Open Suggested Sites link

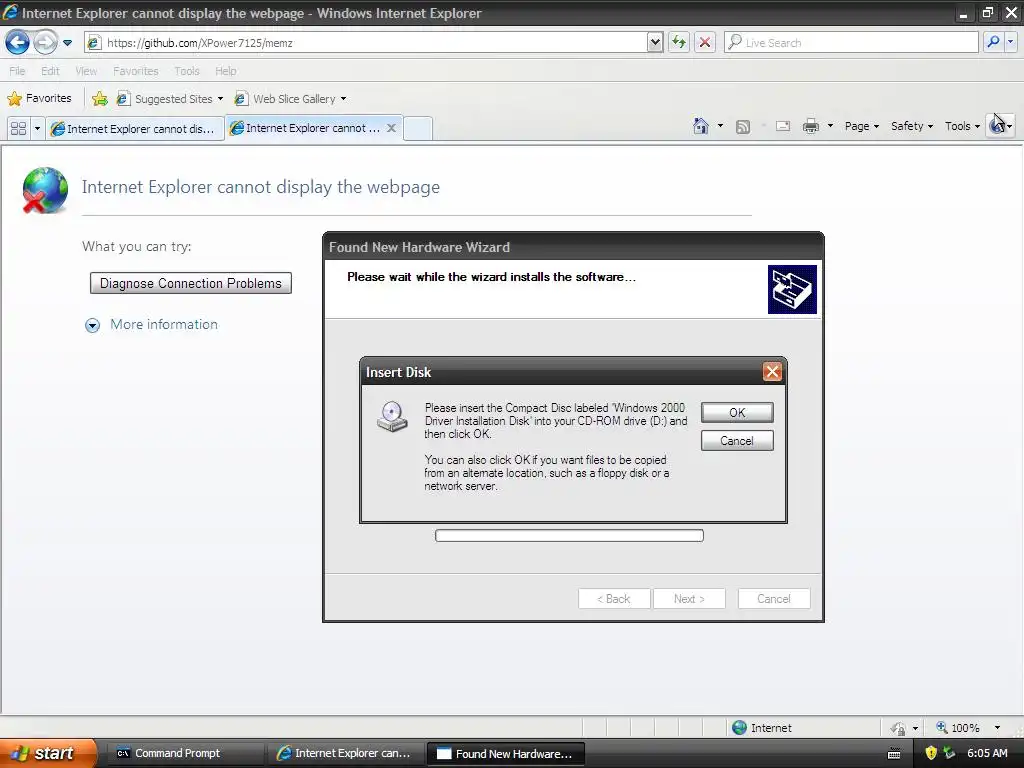[169, 99]
